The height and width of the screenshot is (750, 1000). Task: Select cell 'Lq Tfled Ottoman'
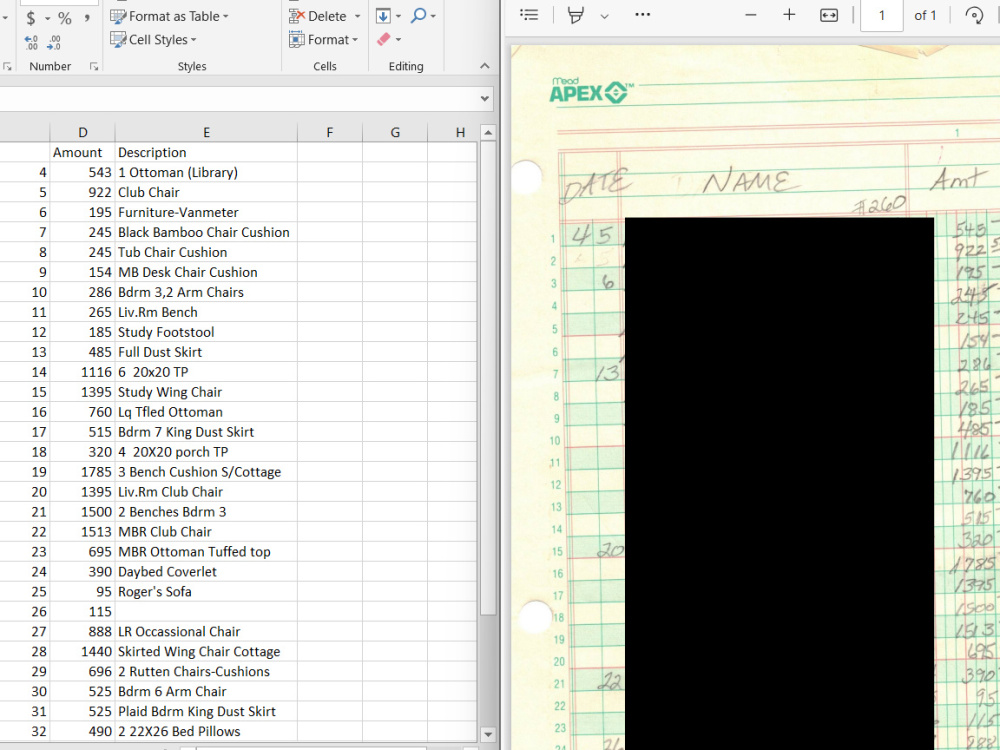pyautogui.click(x=207, y=412)
